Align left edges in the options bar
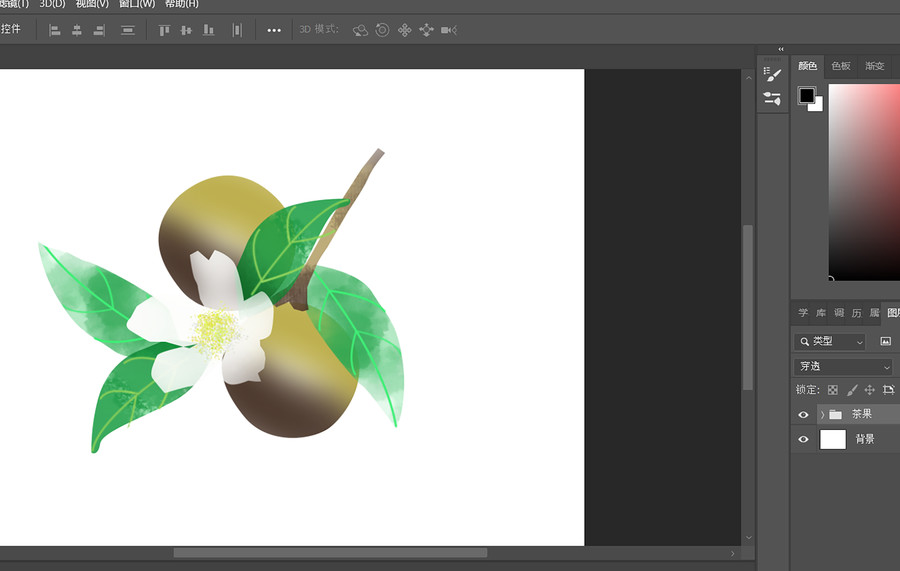This screenshot has height=571, width=900. click(55, 30)
